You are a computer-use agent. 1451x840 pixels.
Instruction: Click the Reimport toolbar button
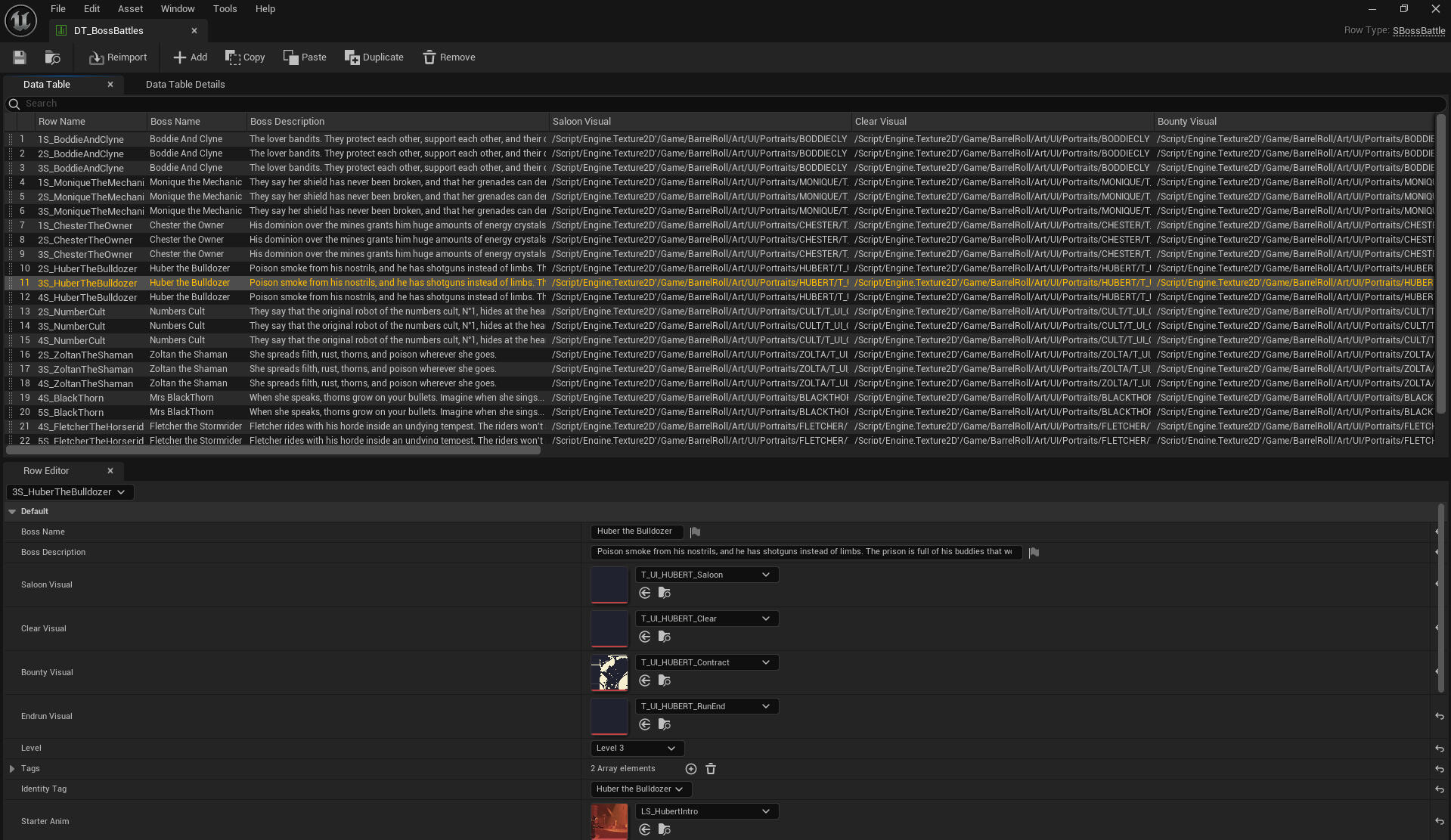(x=118, y=57)
